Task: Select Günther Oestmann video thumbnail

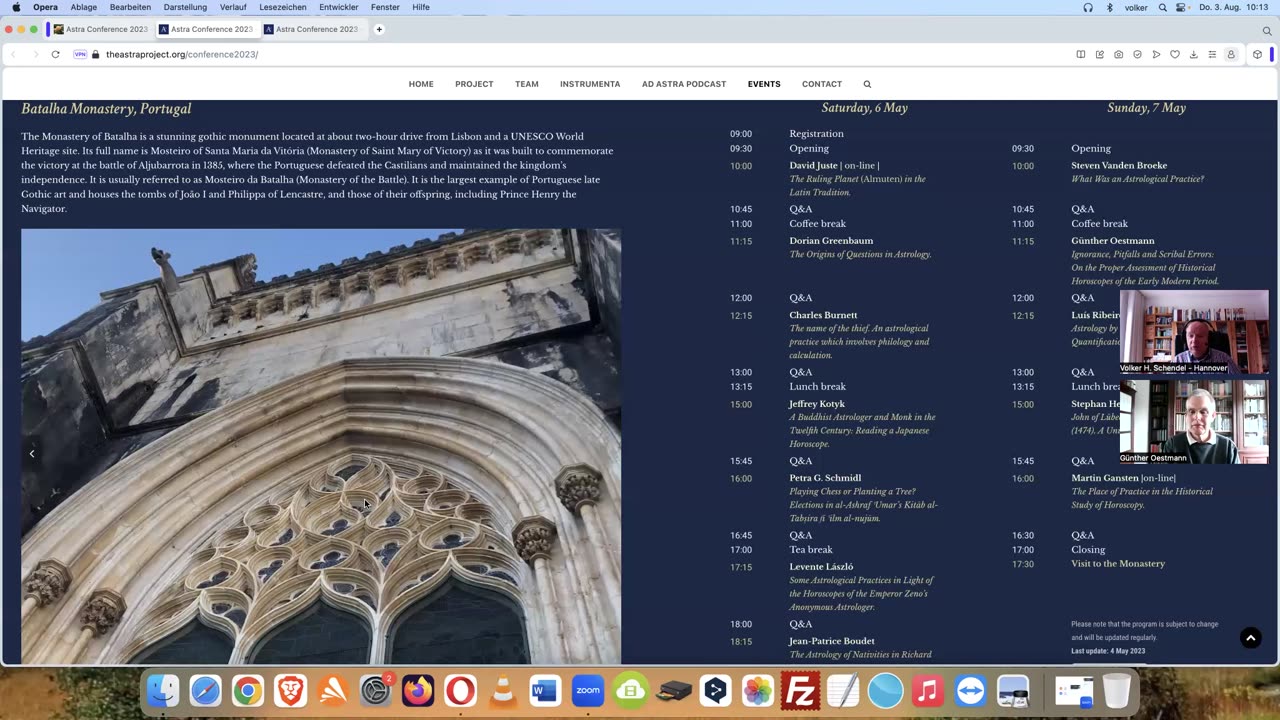Action: [x=1194, y=422]
